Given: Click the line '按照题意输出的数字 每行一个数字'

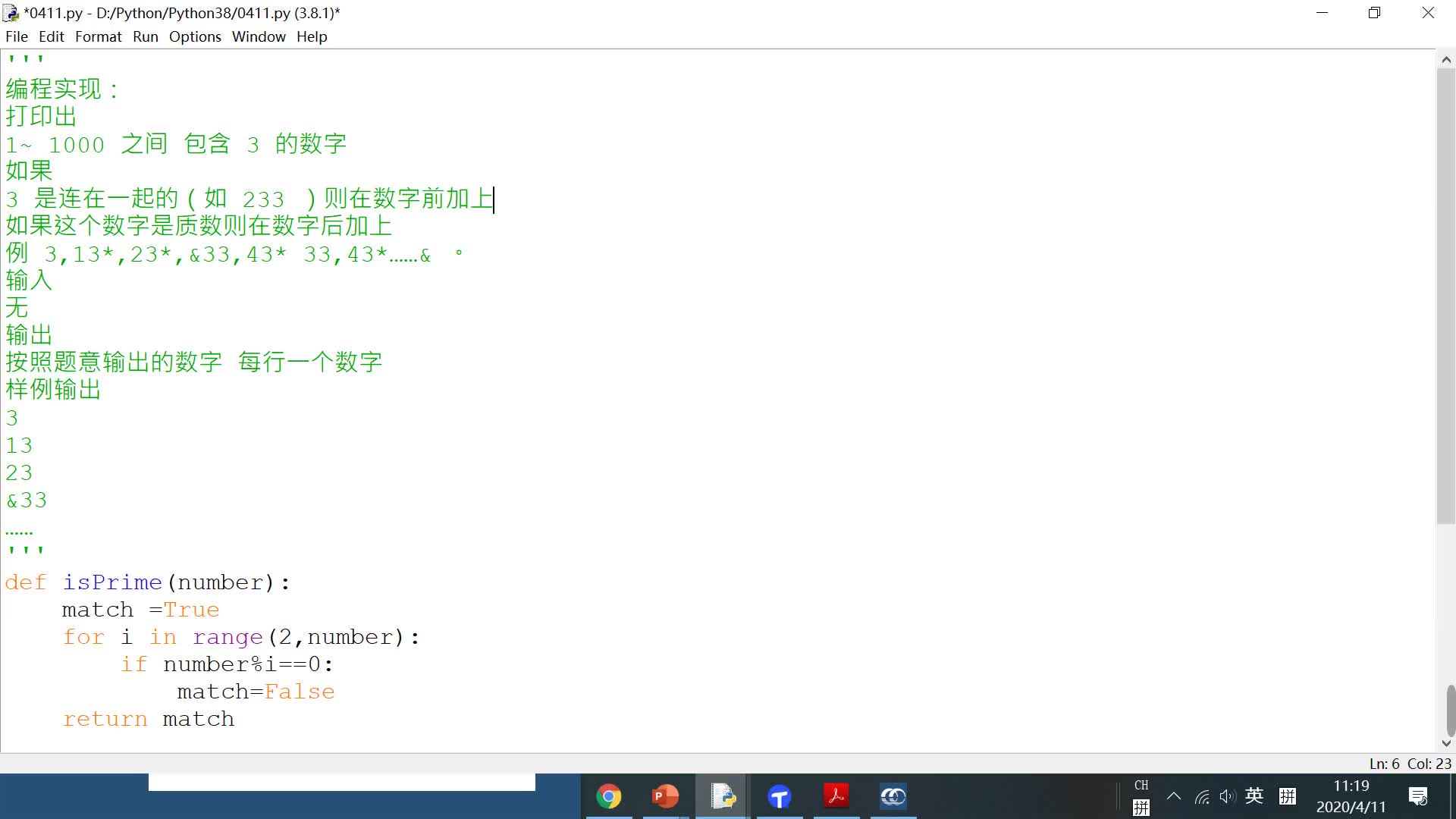Looking at the screenshot, I should pyautogui.click(x=194, y=362).
